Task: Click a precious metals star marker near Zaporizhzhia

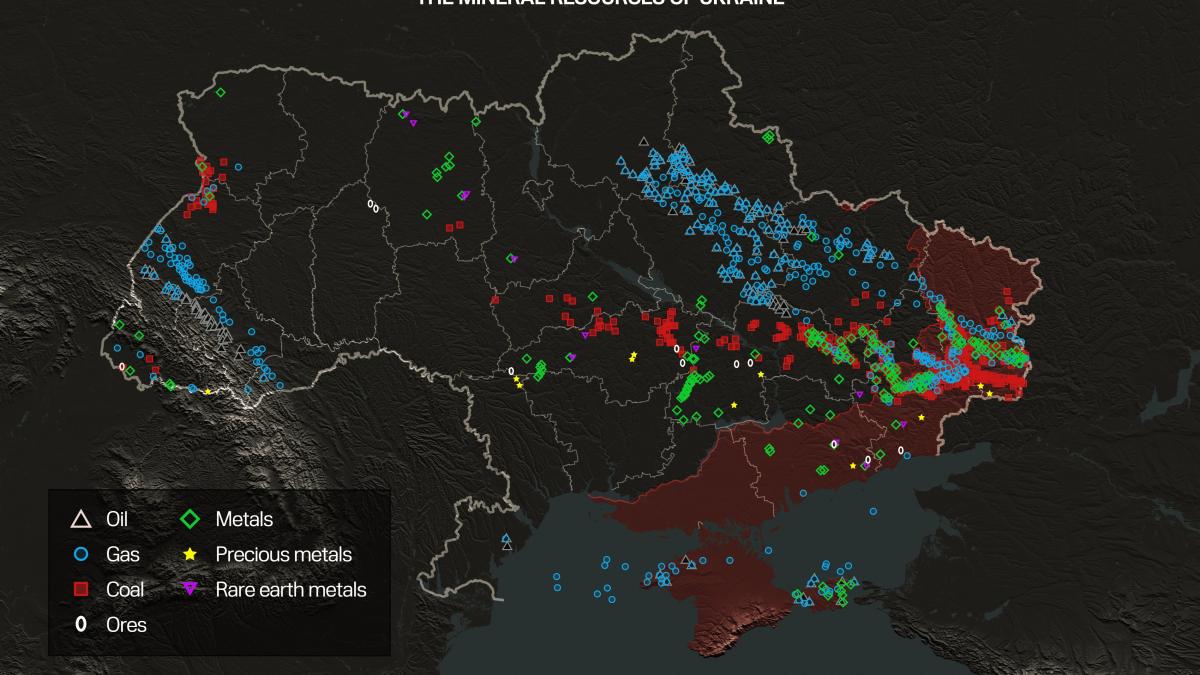Action: click(x=853, y=465)
